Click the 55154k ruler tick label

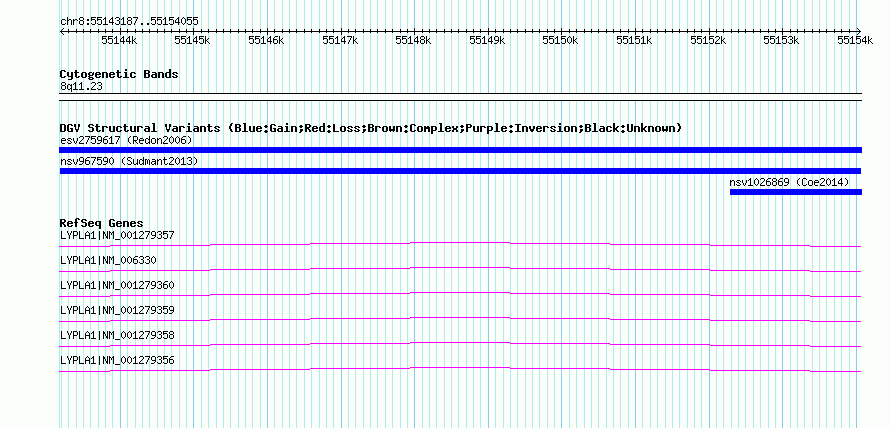click(x=855, y=40)
